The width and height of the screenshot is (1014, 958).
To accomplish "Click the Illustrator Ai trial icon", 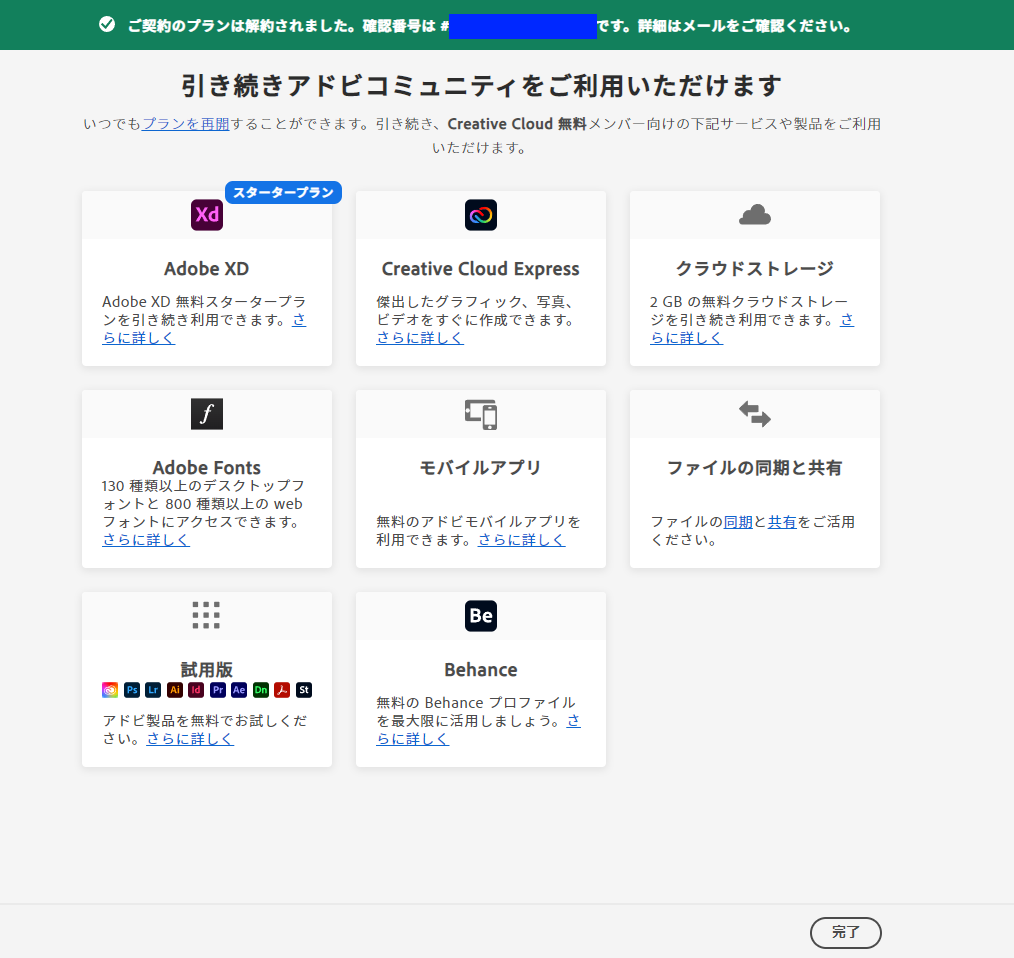I will [x=175, y=690].
